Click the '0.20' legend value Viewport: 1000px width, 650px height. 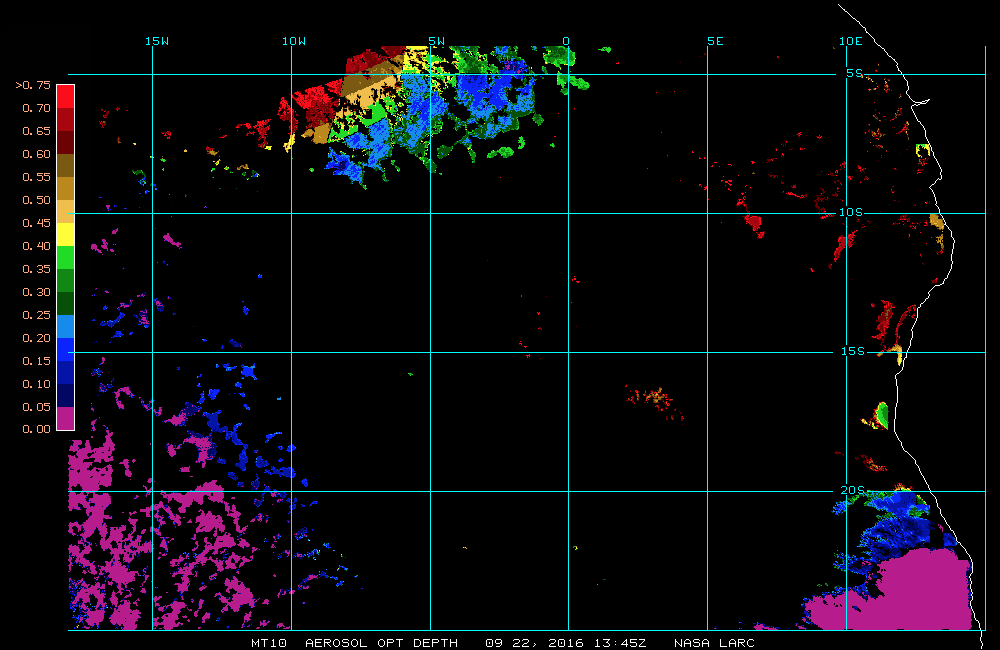36,337
